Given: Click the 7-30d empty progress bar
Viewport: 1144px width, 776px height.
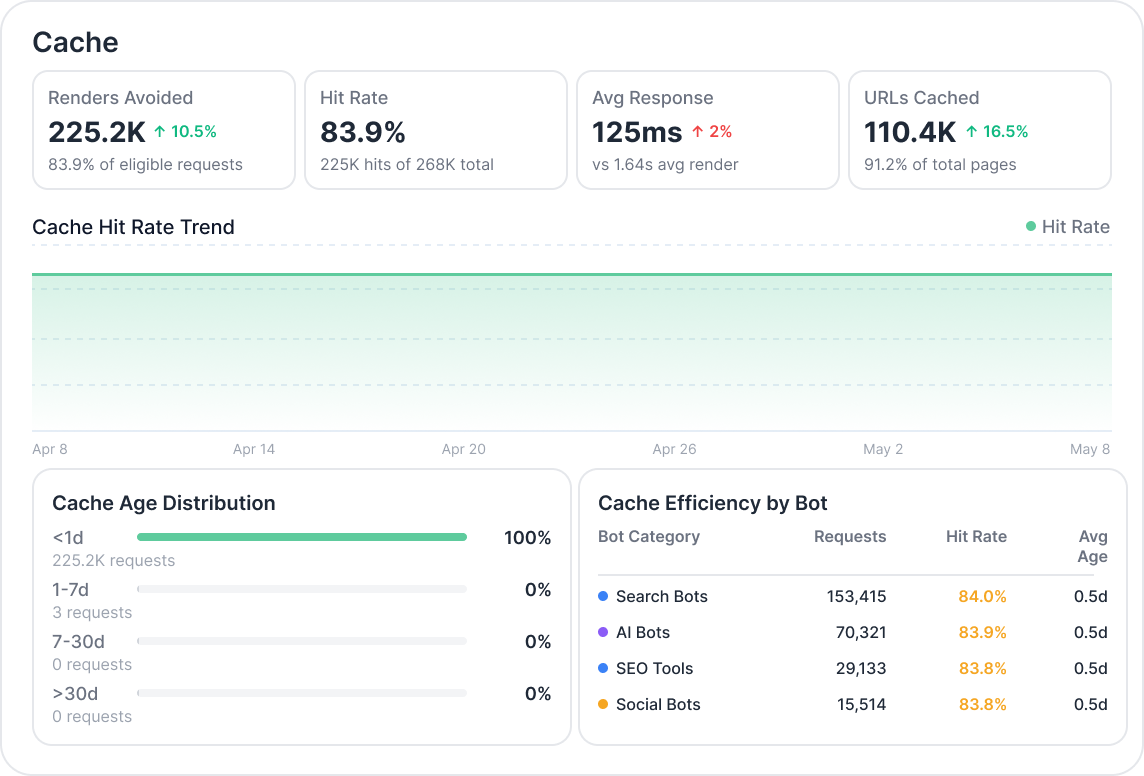Looking at the screenshot, I should click(302, 641).
